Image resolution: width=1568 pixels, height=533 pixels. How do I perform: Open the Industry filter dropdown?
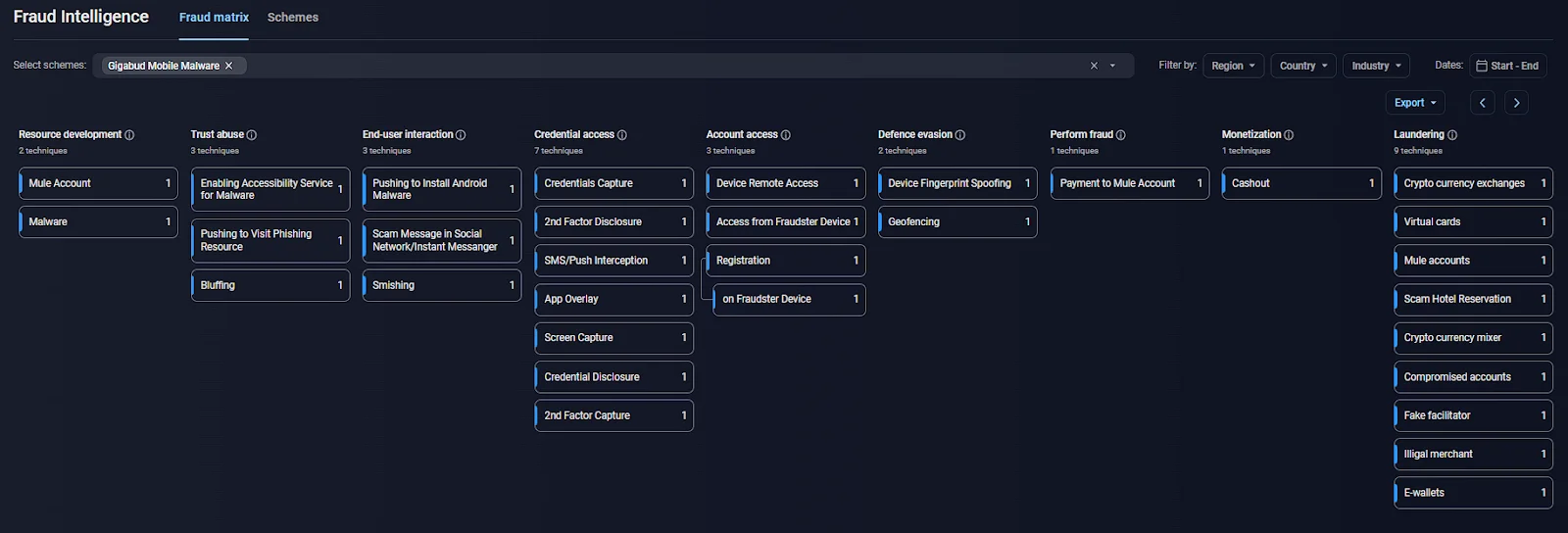(1376, 66)
